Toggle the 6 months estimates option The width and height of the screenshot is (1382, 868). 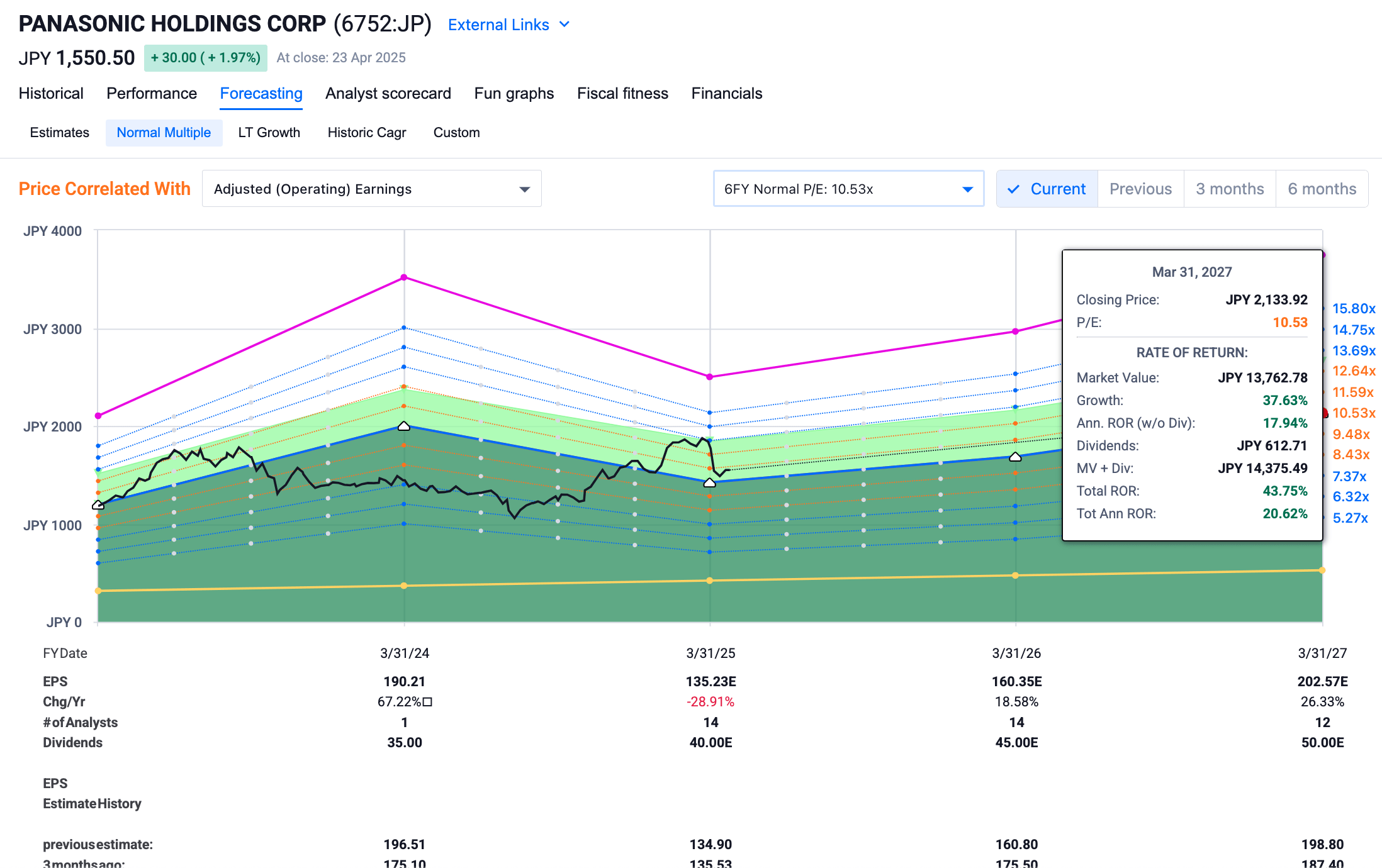(1322, 189)
